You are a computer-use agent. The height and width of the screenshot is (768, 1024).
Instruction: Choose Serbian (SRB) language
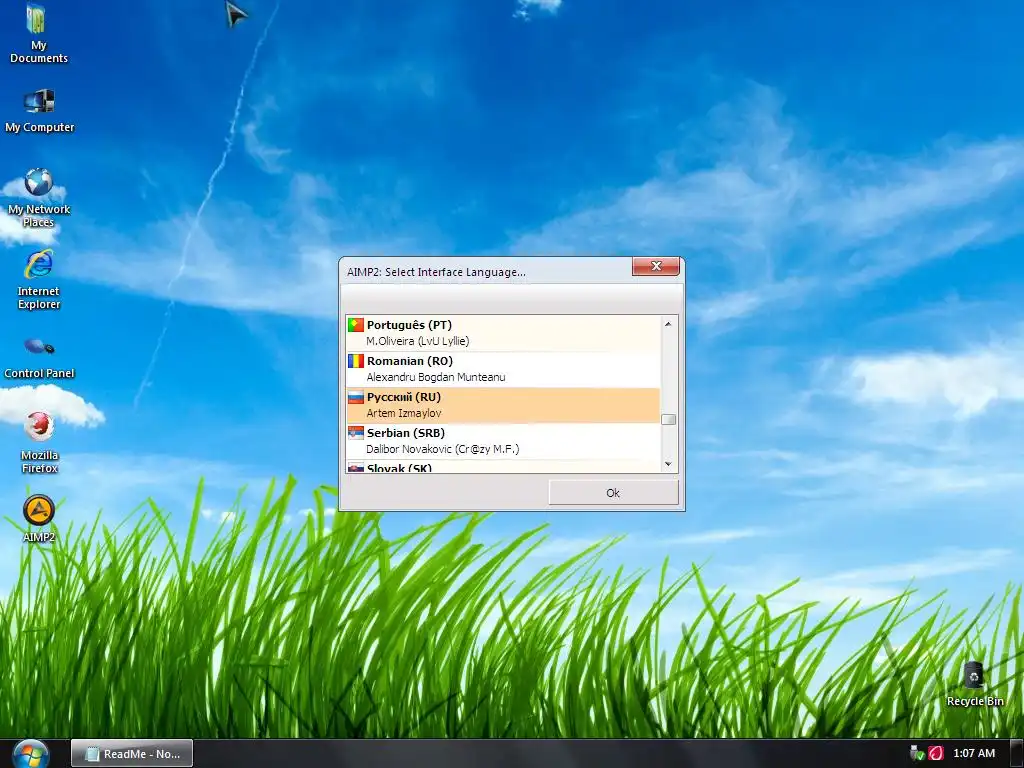(503, 441)
